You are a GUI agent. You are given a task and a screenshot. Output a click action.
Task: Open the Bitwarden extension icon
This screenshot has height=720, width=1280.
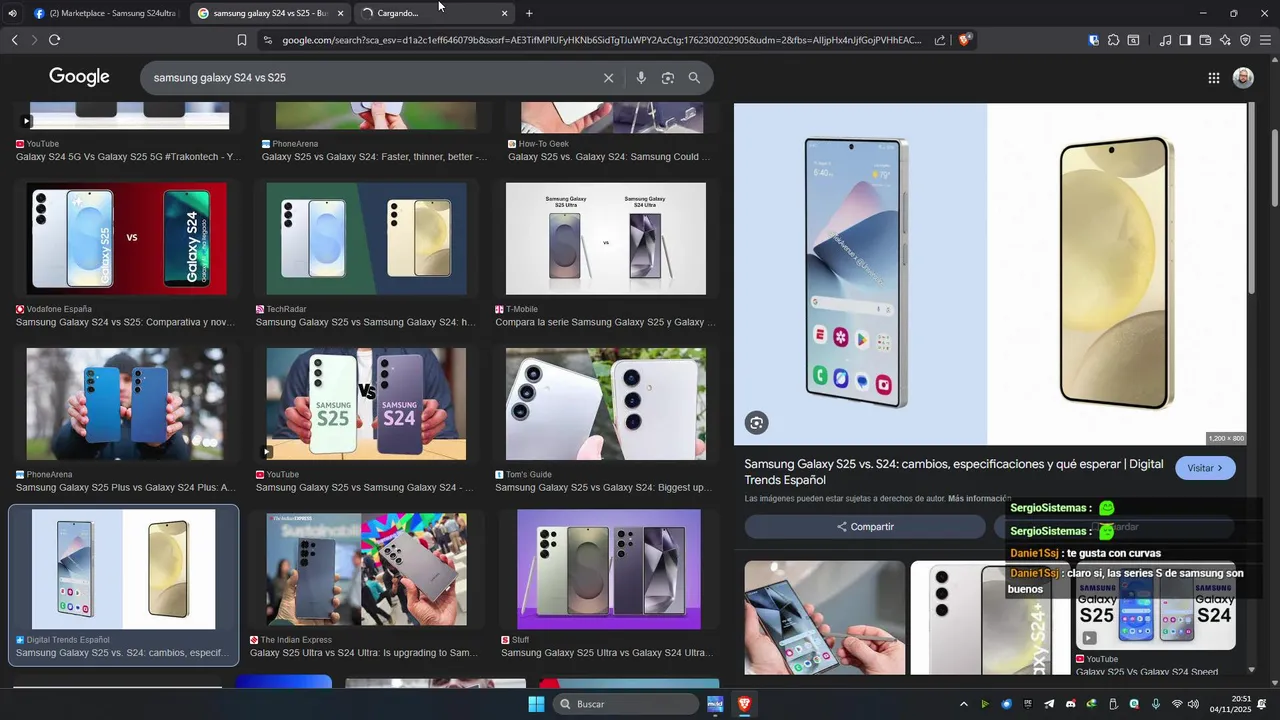coord(1094,40)
